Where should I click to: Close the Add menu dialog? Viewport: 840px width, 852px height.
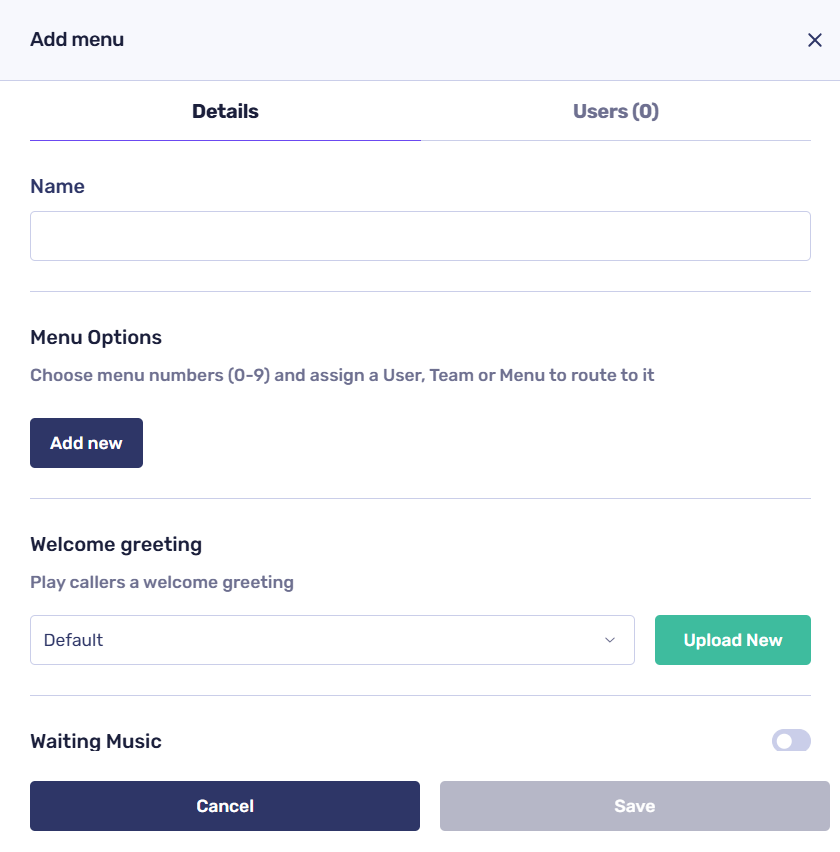pyautogui.click(x=815, y=40)
